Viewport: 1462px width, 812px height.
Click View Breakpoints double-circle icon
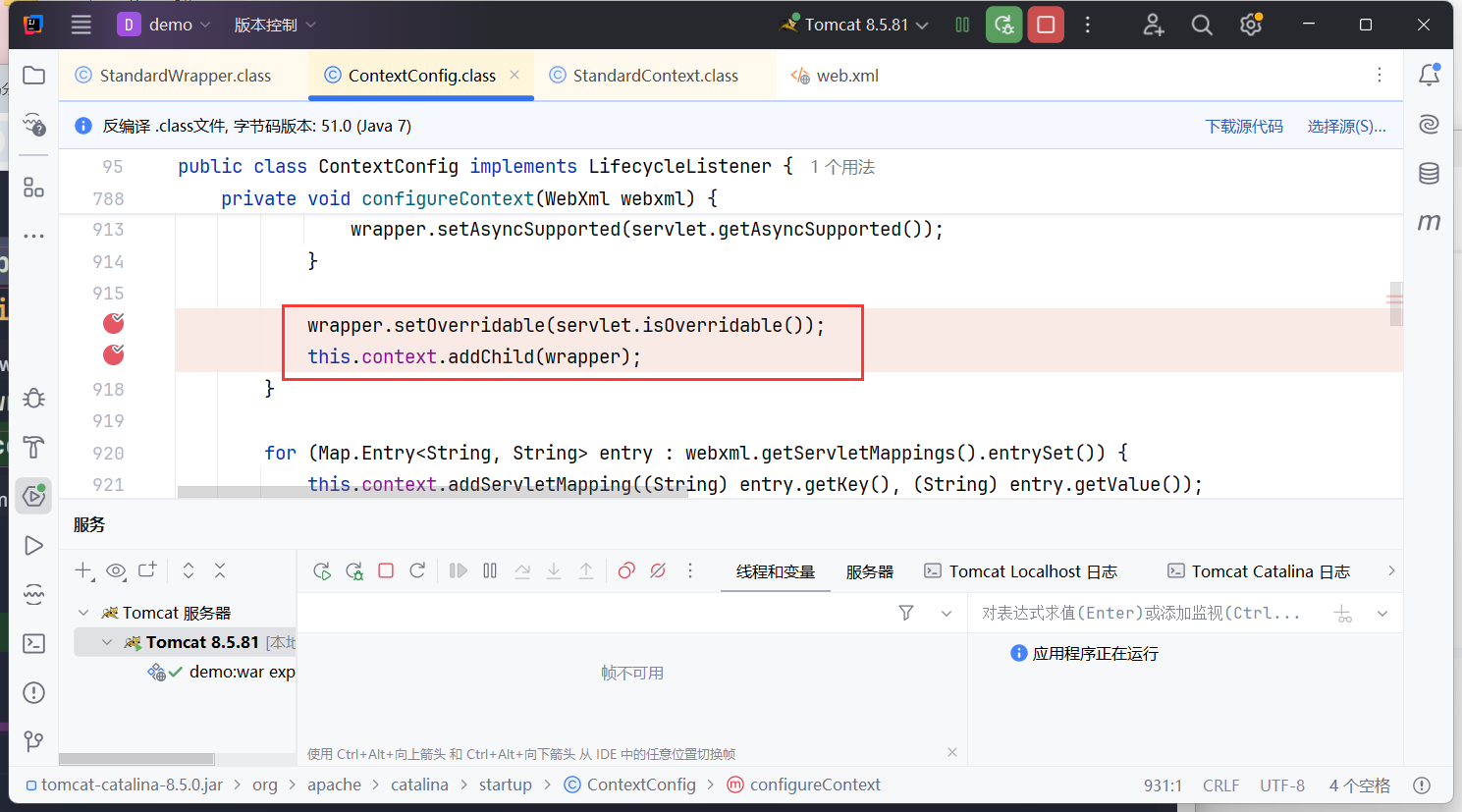626,570
